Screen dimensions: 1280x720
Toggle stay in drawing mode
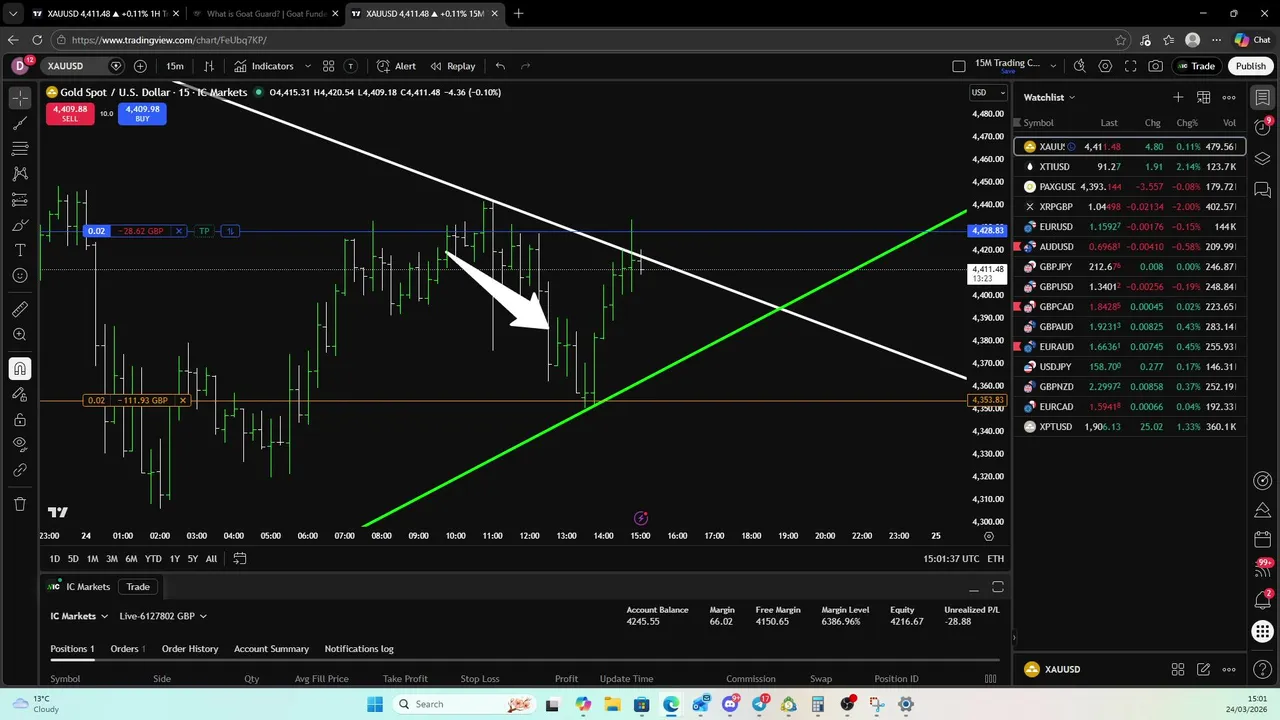20,394
